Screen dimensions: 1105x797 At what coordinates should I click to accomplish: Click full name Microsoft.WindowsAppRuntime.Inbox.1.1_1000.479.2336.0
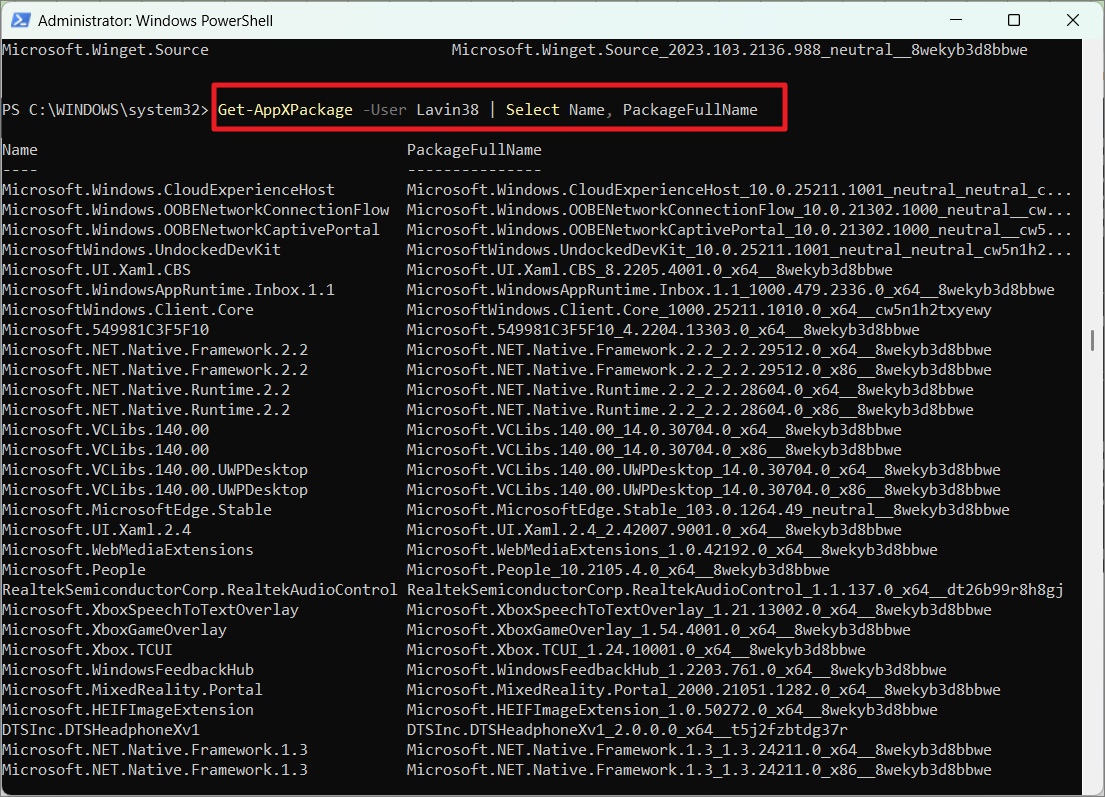pos(731,290)
